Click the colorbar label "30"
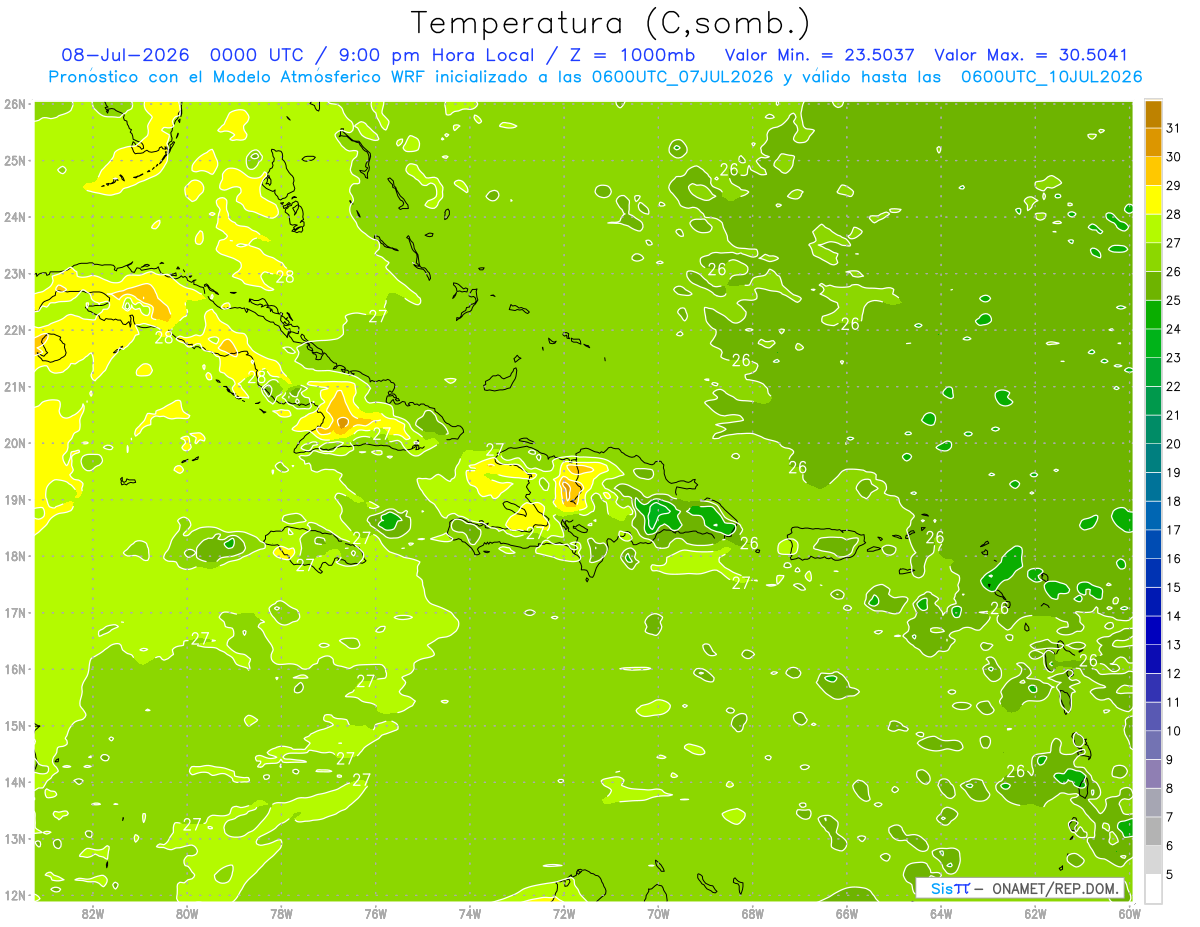Screen dimensions: 1200x927 coord(1174,156)
